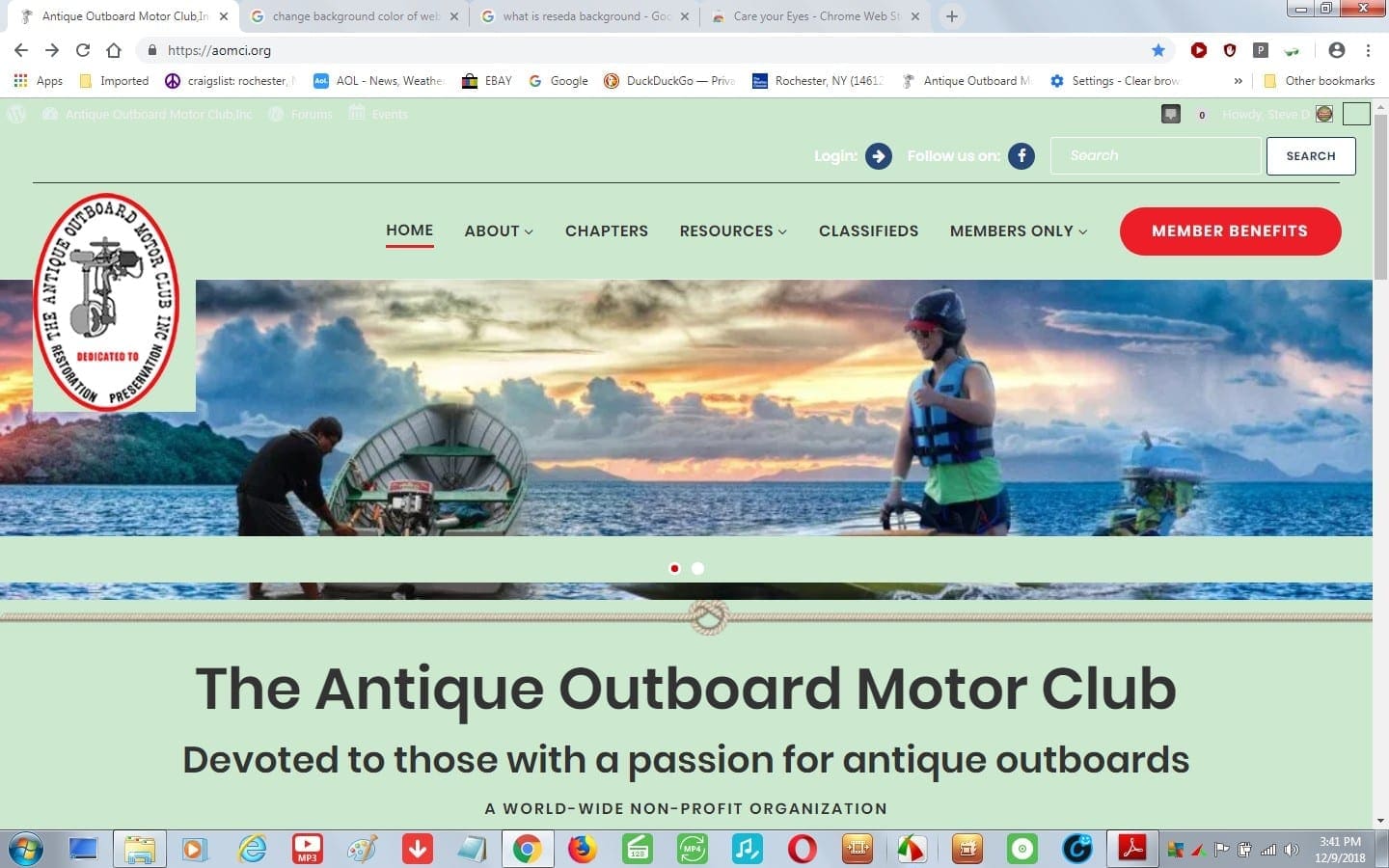This screenshot has height=868, width=1389.
Task: Launch Opera from the taskbar
Action: point(802,849)
